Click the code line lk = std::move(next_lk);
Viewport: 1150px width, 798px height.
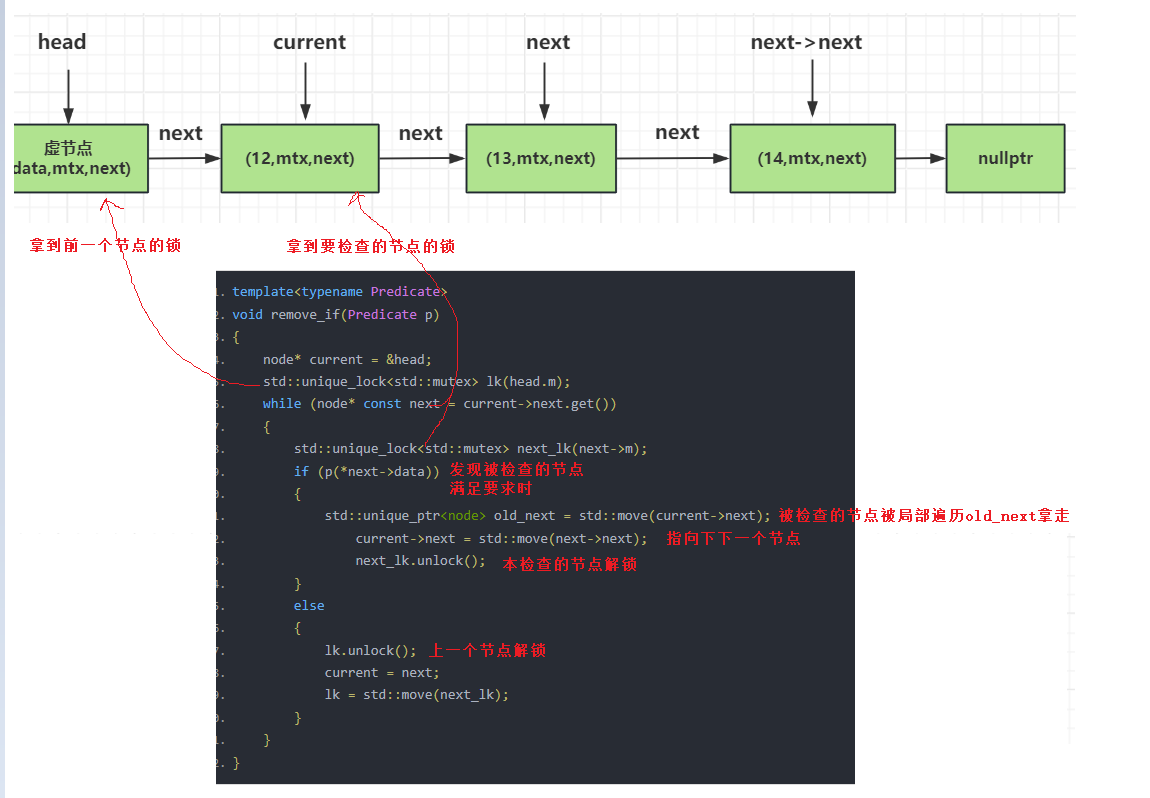tap(417, 695)
